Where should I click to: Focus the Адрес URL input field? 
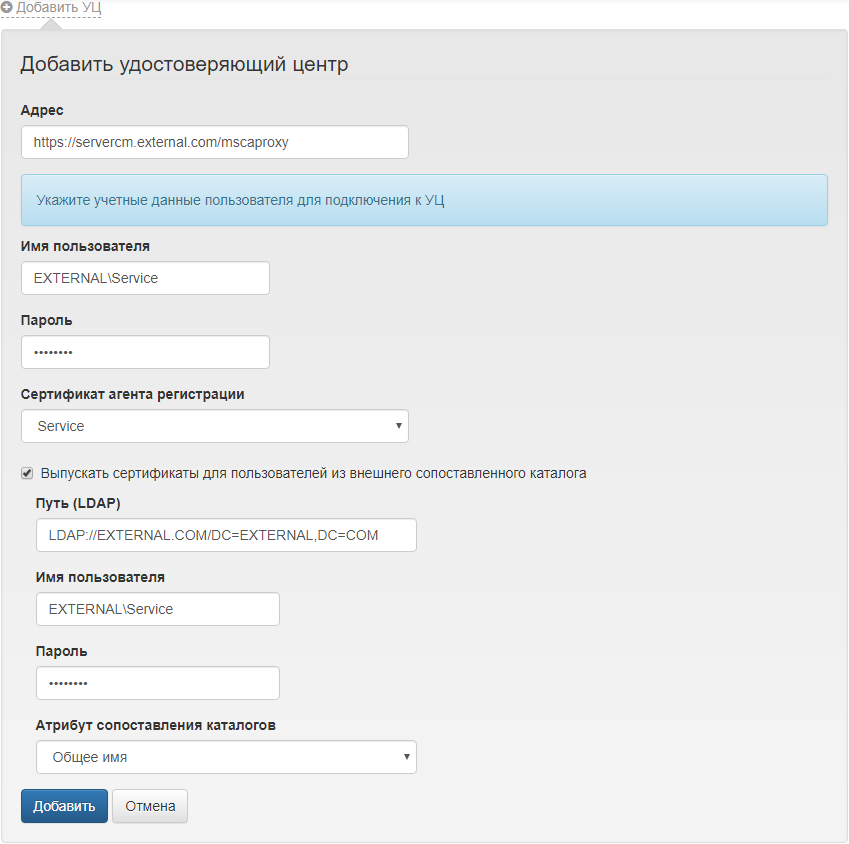[214, 142]
